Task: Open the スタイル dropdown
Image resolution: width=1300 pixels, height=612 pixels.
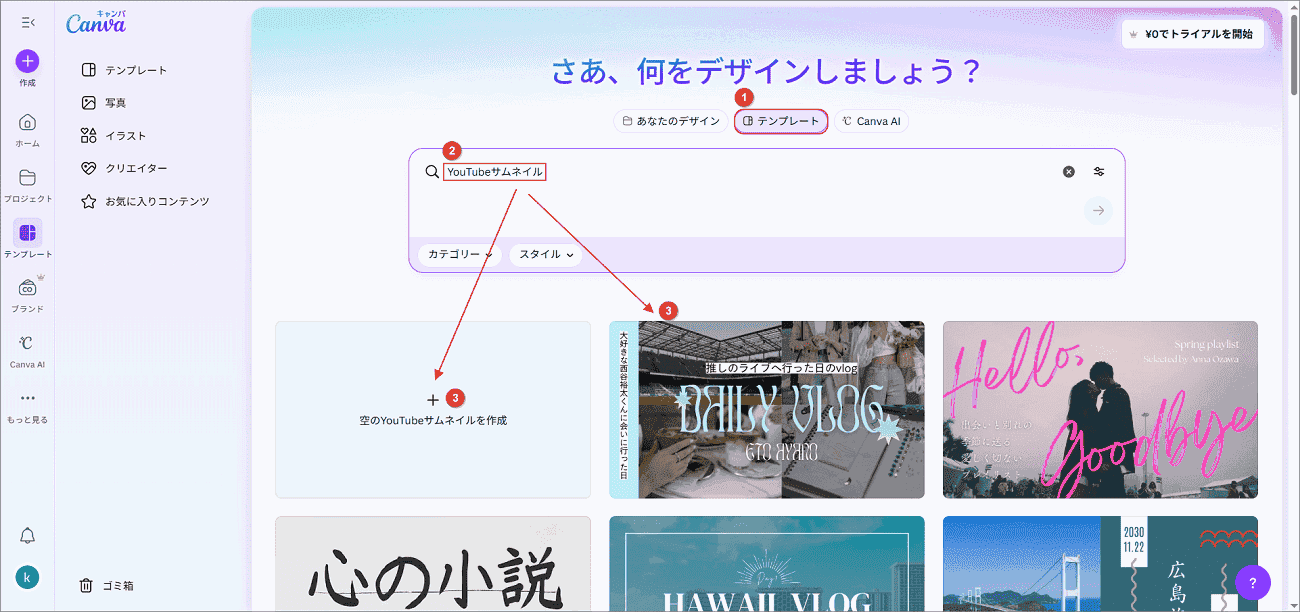Action: pyautogui.click(x=545, y=255)
